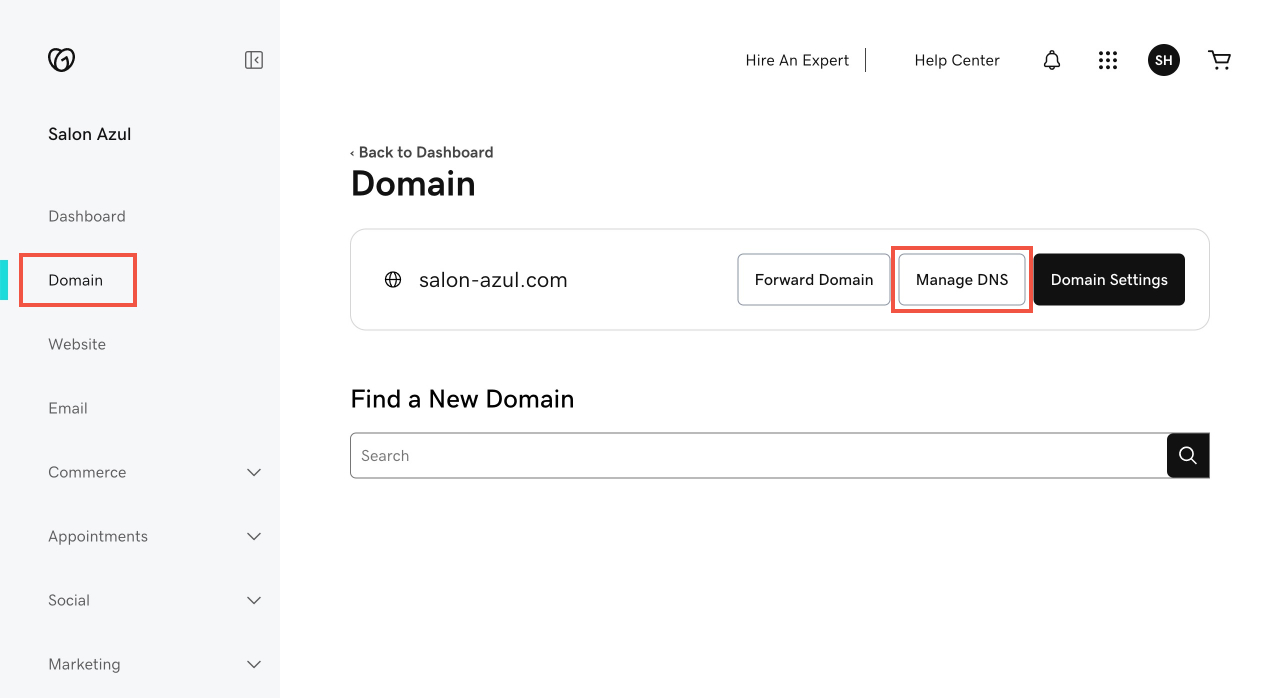Open Domain Settings
The height and width of the screenshot is (698, 1280).
click(1109, 279)
